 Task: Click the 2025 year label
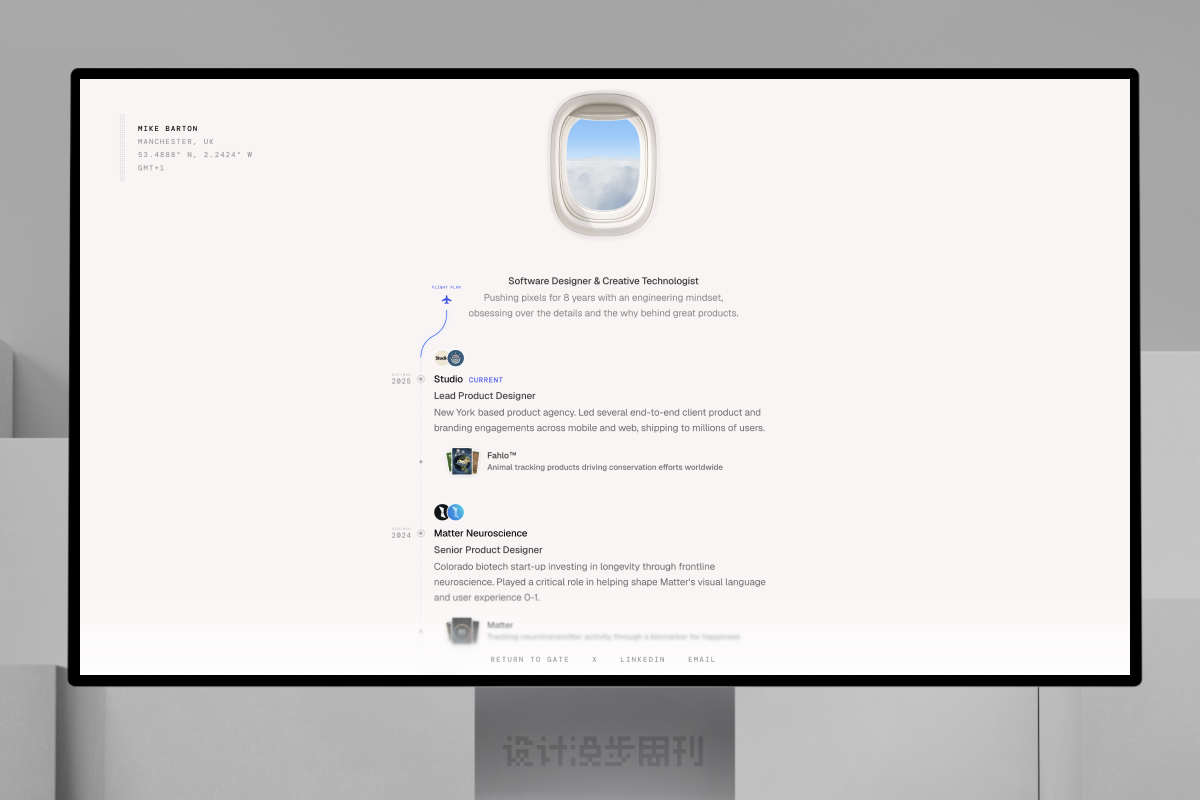point(401,381)
